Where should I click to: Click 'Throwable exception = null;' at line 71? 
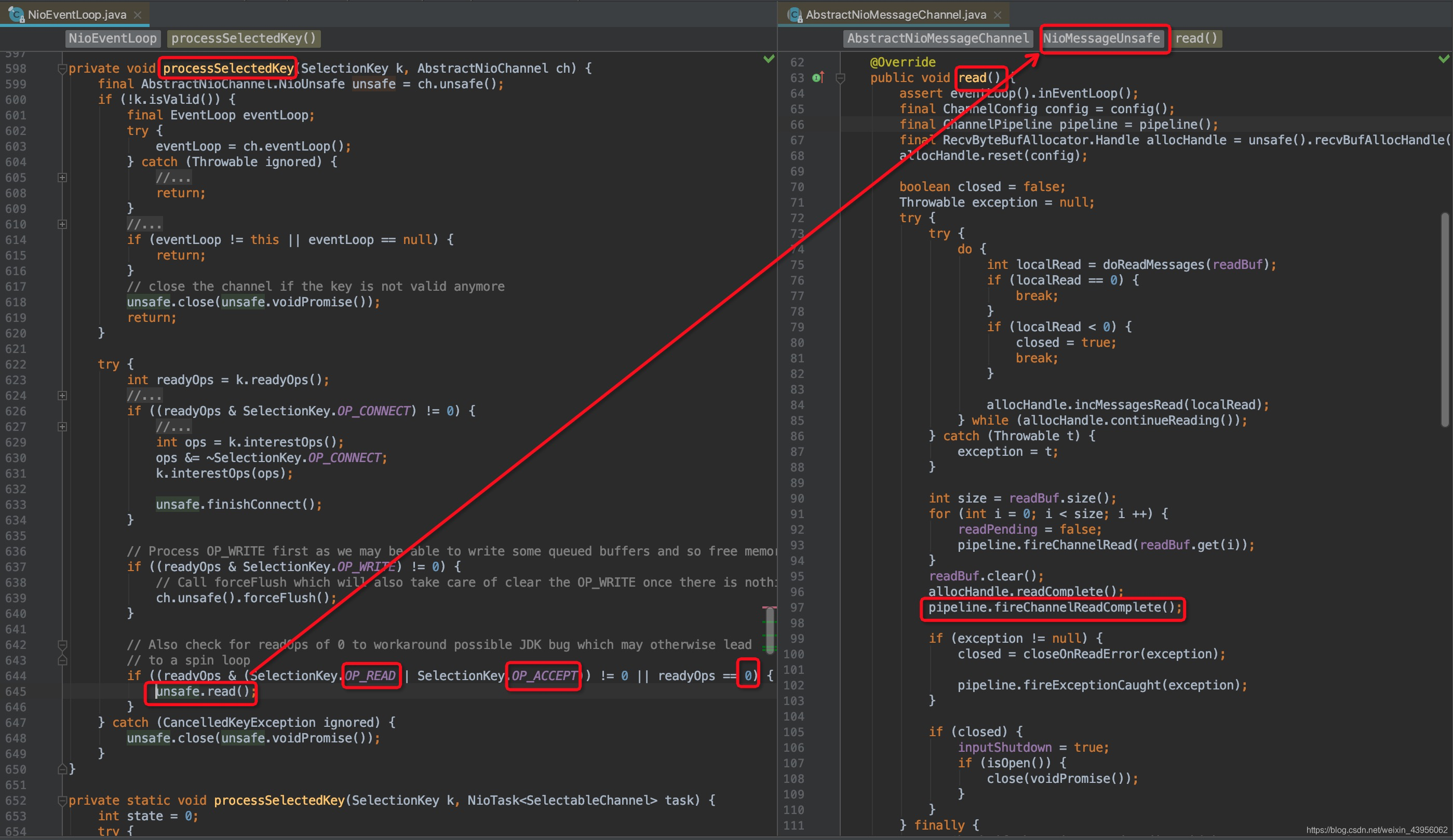997,202
